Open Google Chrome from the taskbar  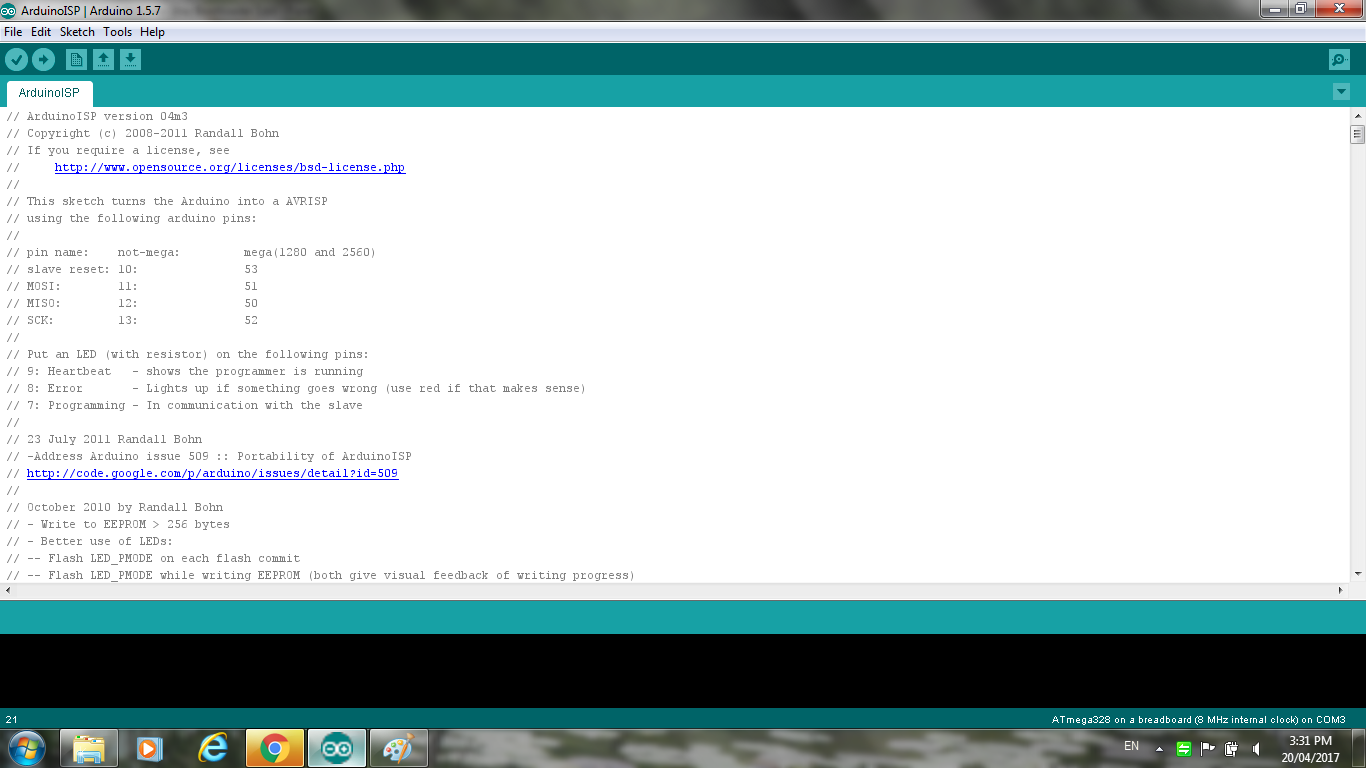275,748
